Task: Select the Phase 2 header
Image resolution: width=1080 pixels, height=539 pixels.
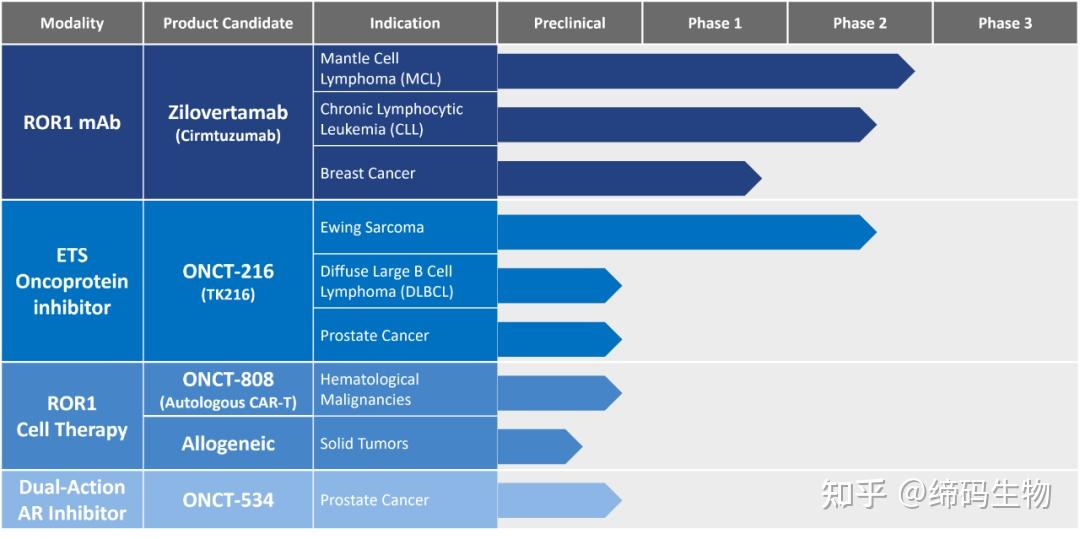Action: (x=860, y=23)
